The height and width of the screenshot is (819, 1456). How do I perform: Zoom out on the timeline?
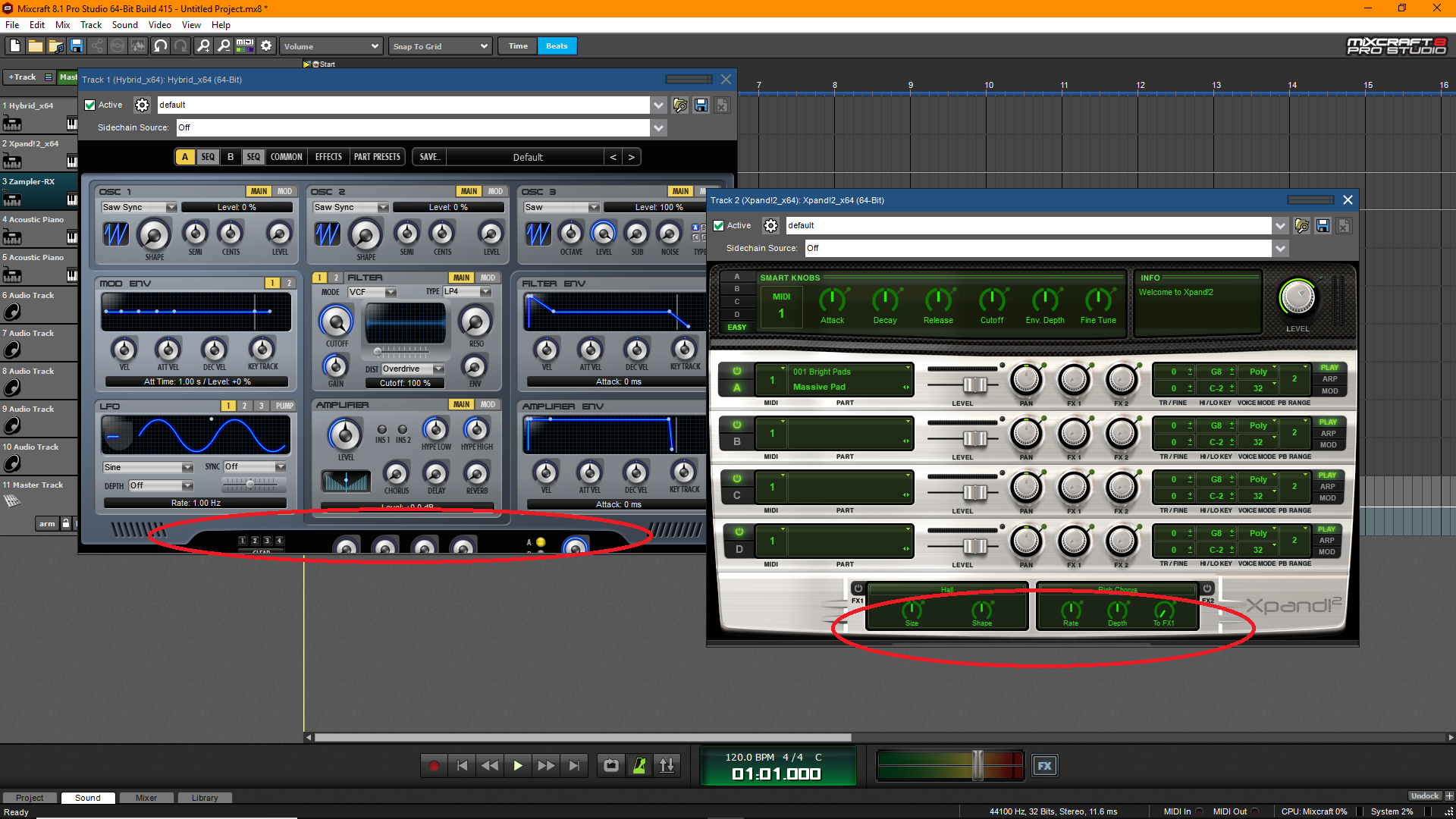pyautogui.click(x=224, y=46)
